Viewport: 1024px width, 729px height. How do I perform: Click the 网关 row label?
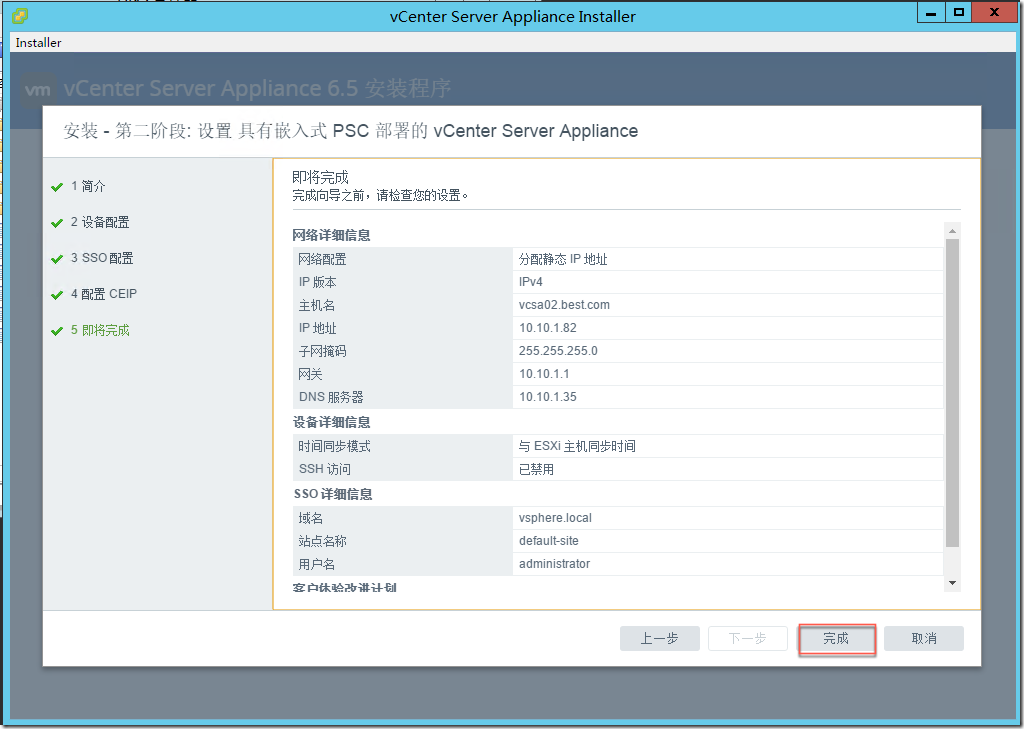(310, 374)
